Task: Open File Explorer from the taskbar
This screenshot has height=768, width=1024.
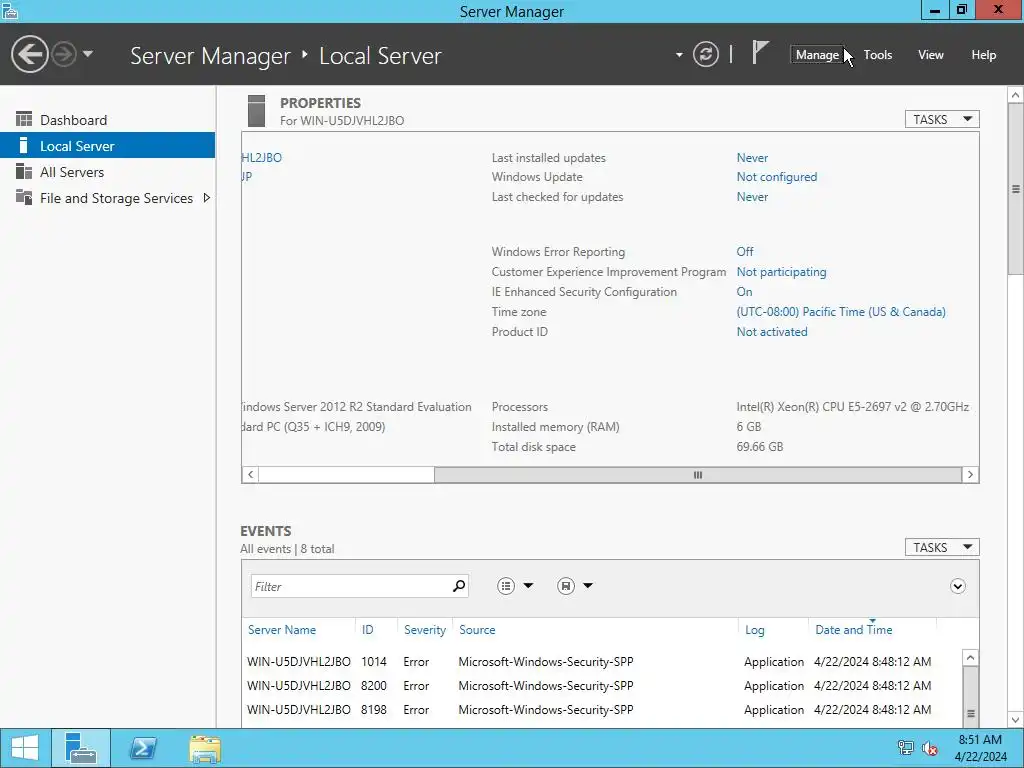Action: [x=205, y=748]
